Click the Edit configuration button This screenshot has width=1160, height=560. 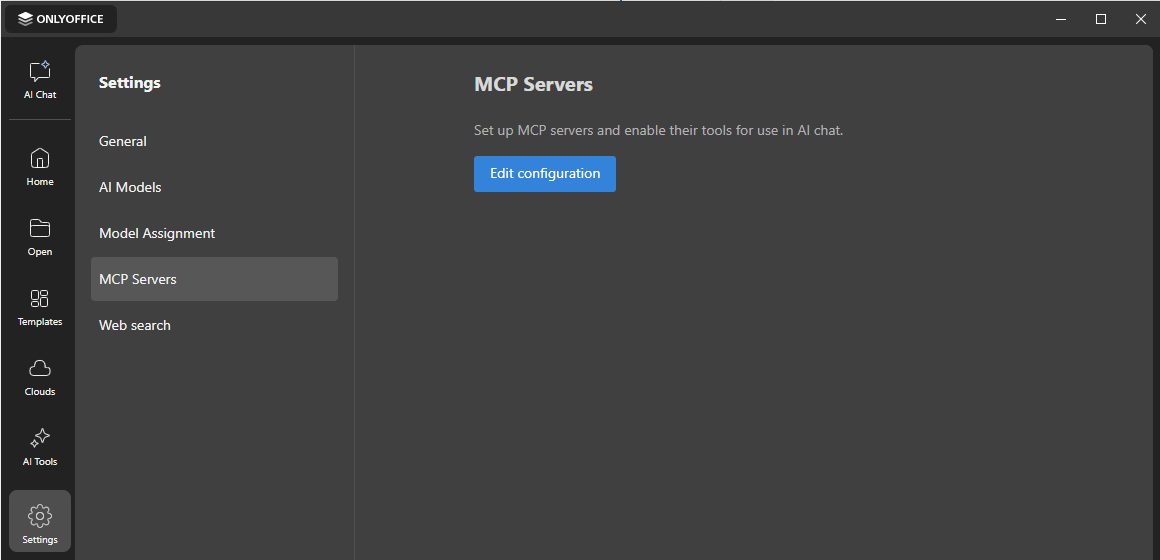coord(544,174)
